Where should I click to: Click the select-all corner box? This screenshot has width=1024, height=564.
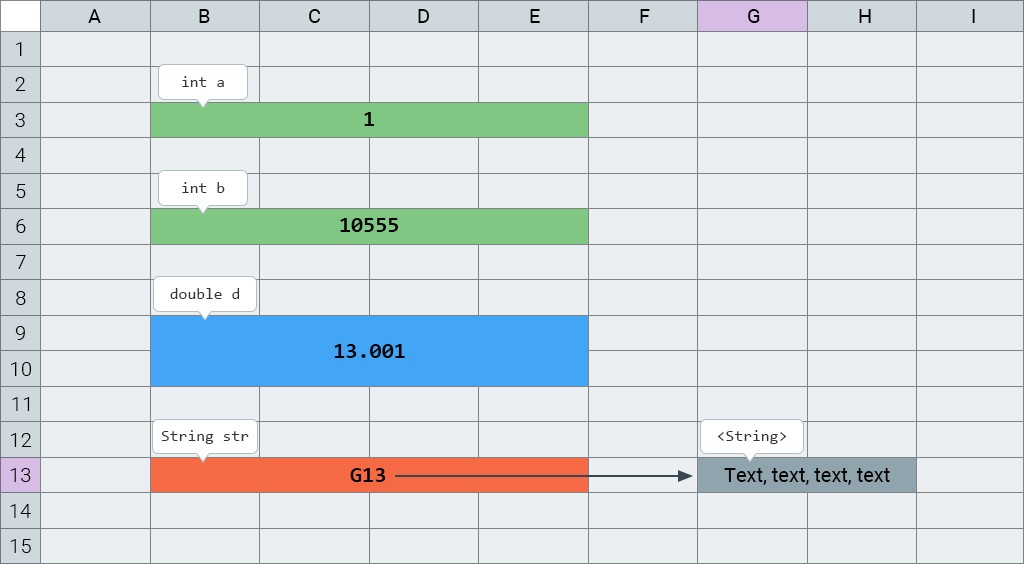[20, 16]
